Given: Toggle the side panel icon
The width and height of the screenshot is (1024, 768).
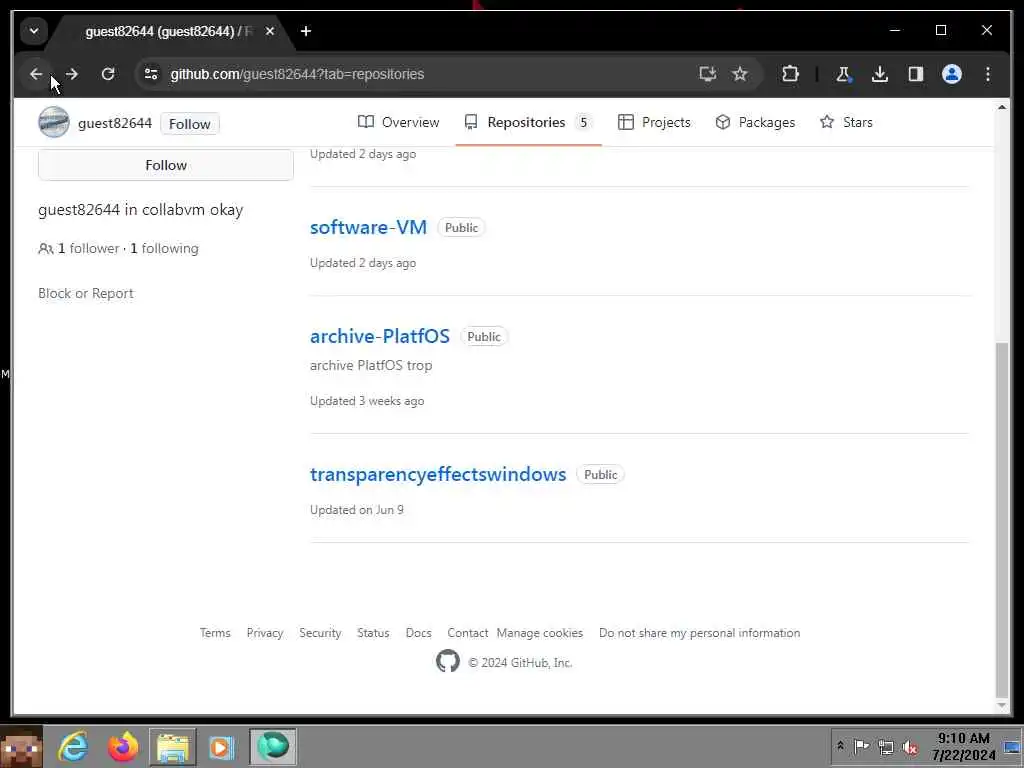Looking at the screenshot, I should point(916,74).
